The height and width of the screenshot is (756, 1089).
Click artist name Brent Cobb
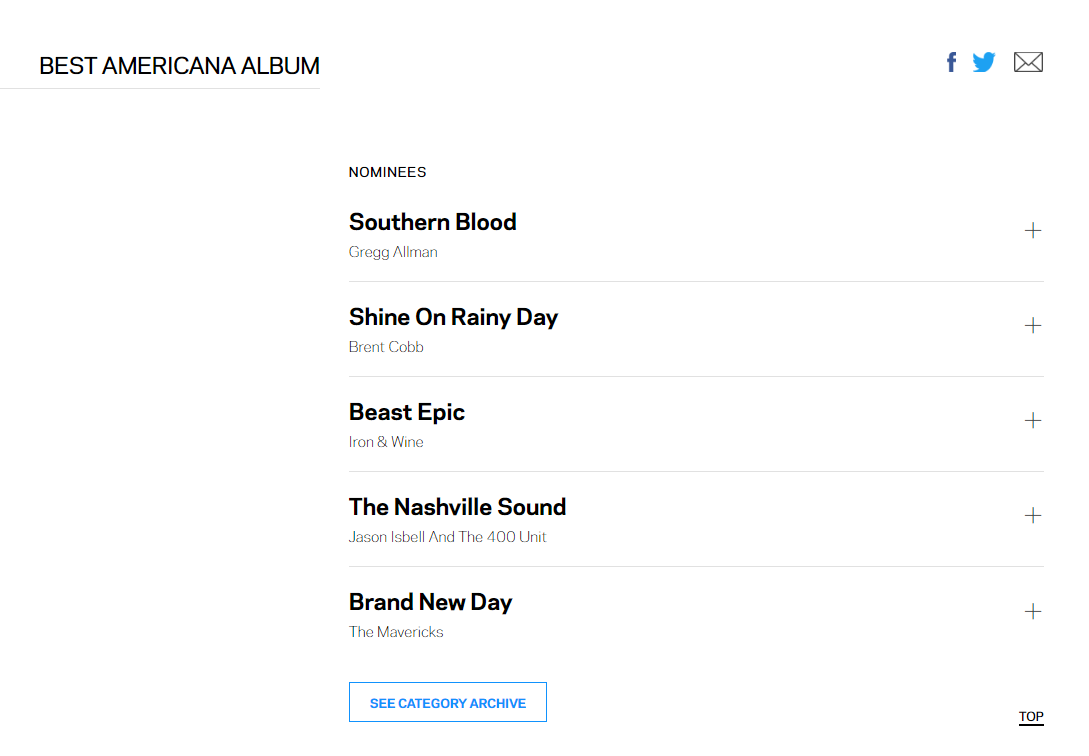386,347
